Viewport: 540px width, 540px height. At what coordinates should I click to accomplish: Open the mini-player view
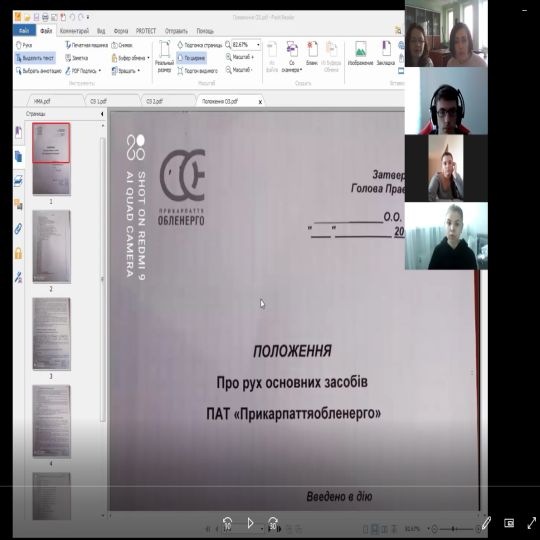coord(509,523)
